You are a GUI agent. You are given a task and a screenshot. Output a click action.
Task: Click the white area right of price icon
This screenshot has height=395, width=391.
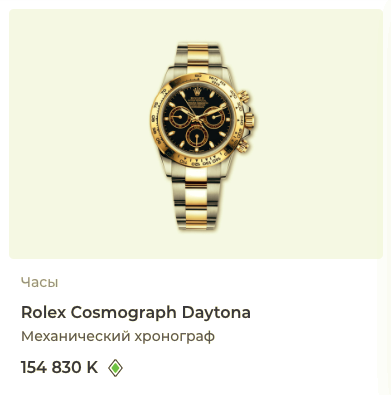pos(250,368)
